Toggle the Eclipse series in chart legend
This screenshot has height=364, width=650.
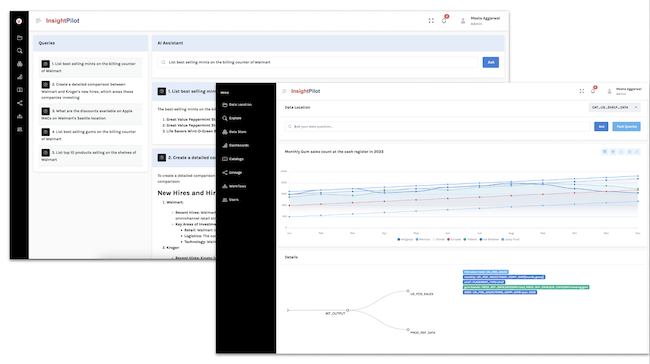pos(454,239)
